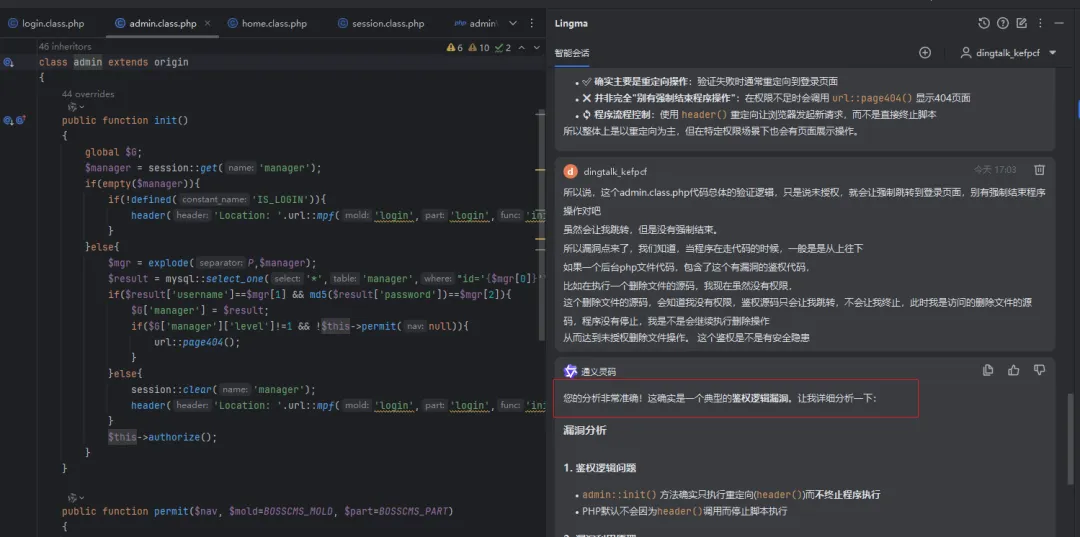Switch to home.class.php tab
The height and width of the screenshot is (537, 1080).
(x=267, y=23)
